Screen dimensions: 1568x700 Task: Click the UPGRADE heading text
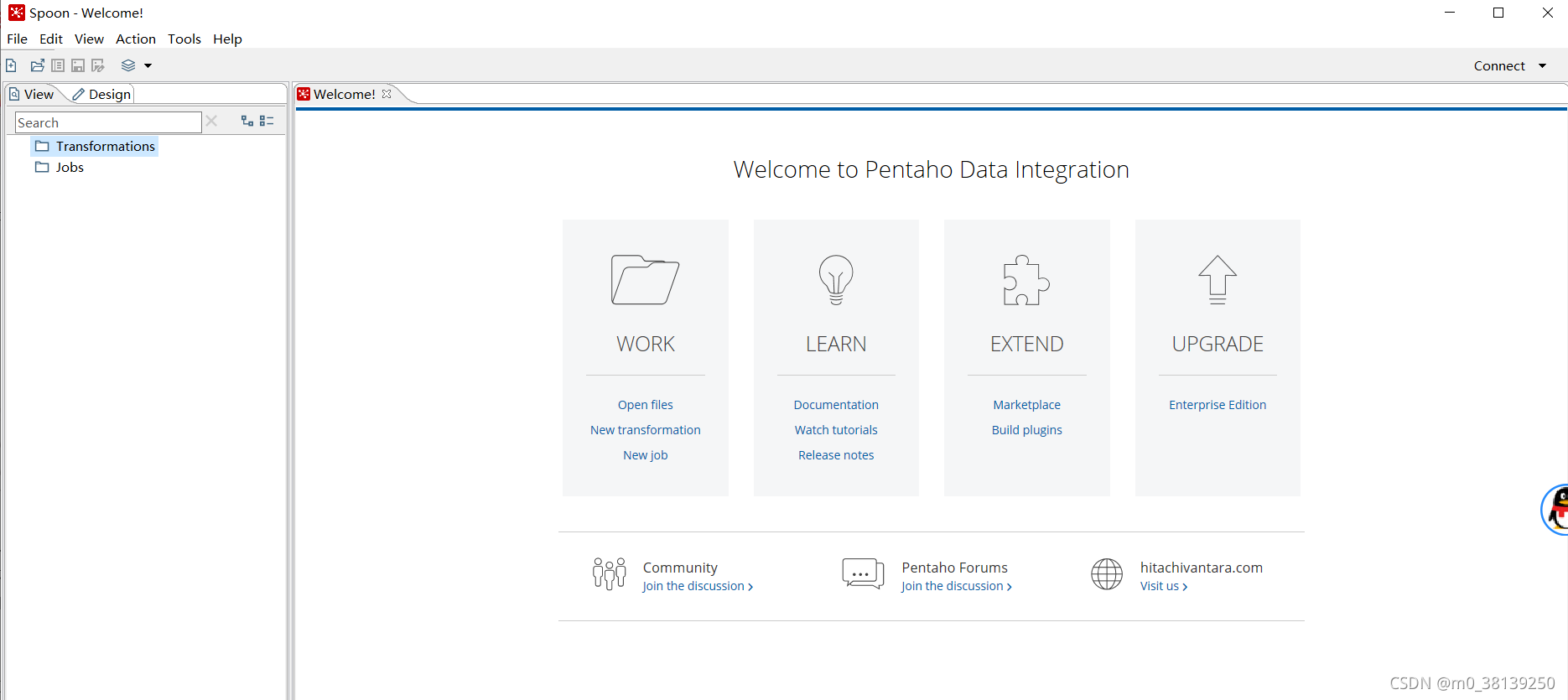(x=1218, y=344)
